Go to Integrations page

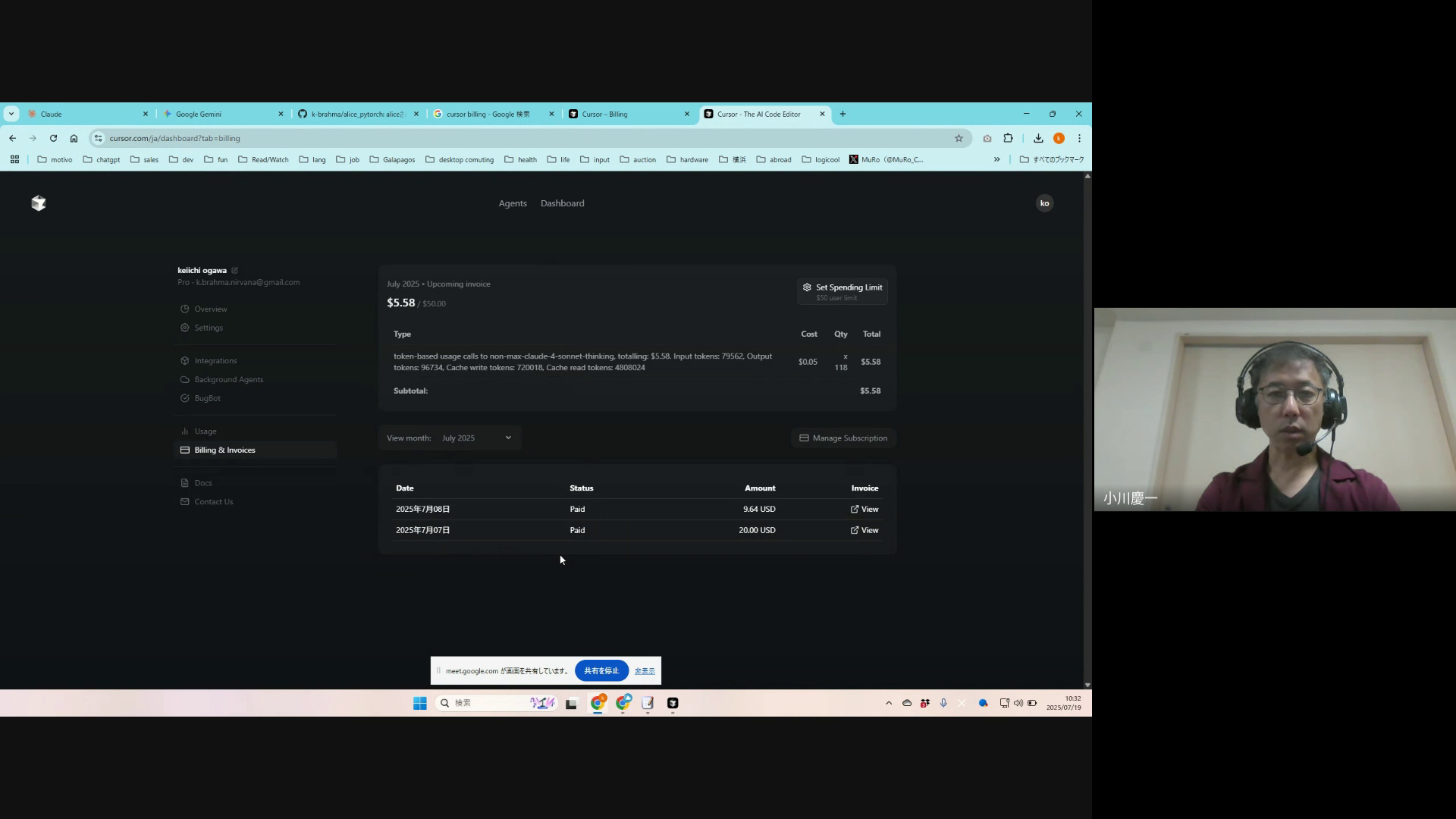click(x=215, y=361)
